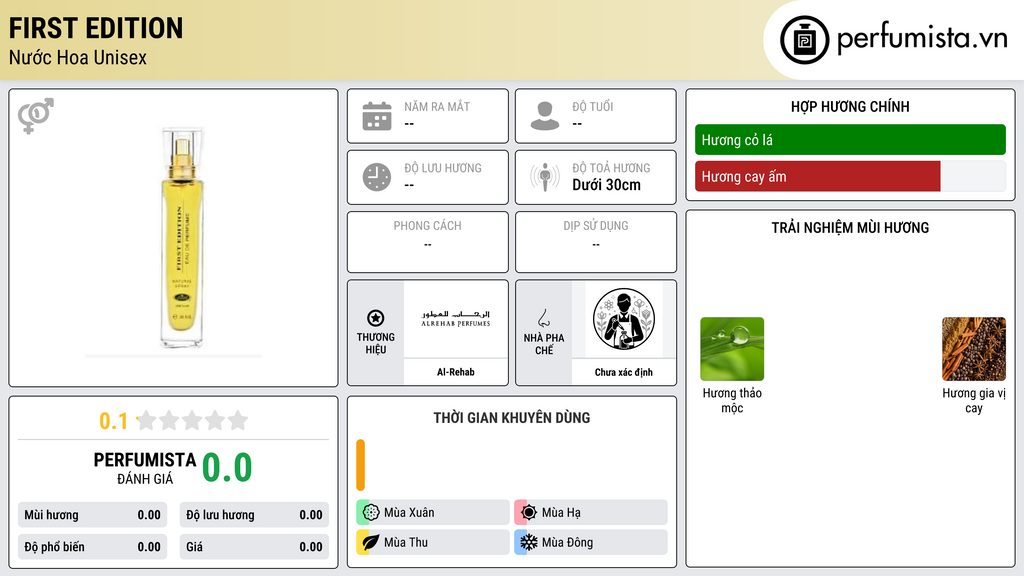Click the HỢP HƯƠNG CHÍNH heading
1024x576 pixels.
(x=850, y=106)
